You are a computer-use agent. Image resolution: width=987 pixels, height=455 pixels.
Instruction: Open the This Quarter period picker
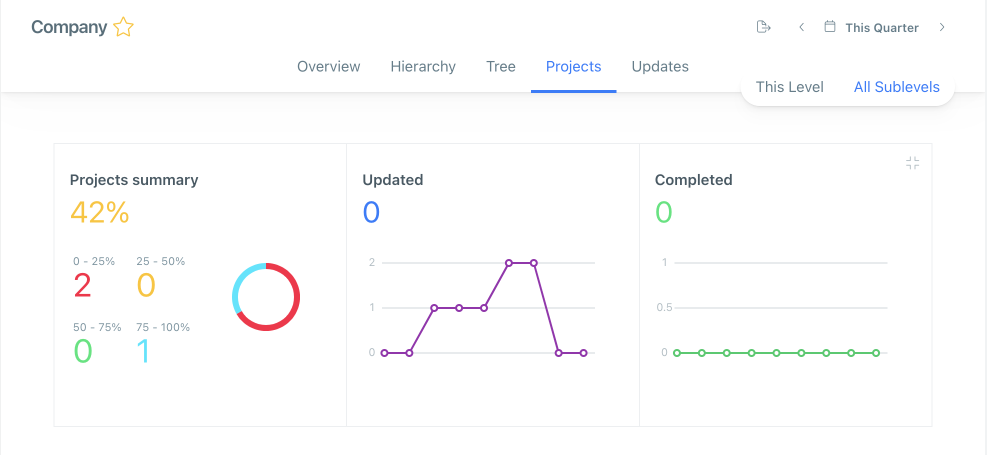coord(881,28)
